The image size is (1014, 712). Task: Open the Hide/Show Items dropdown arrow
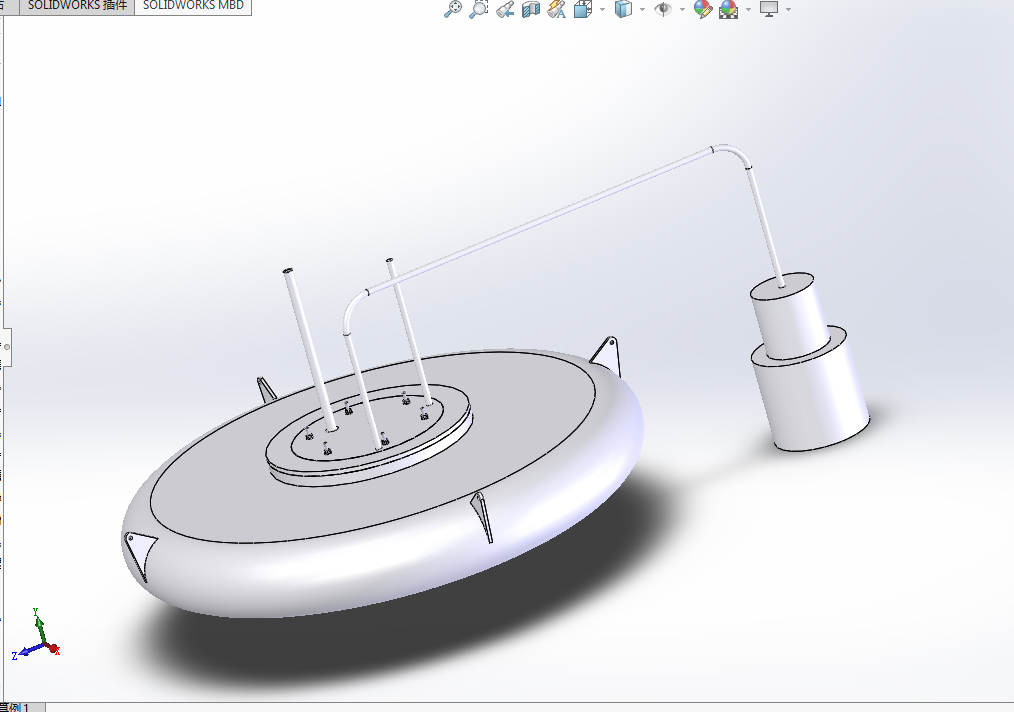click(x=682, y=9)
